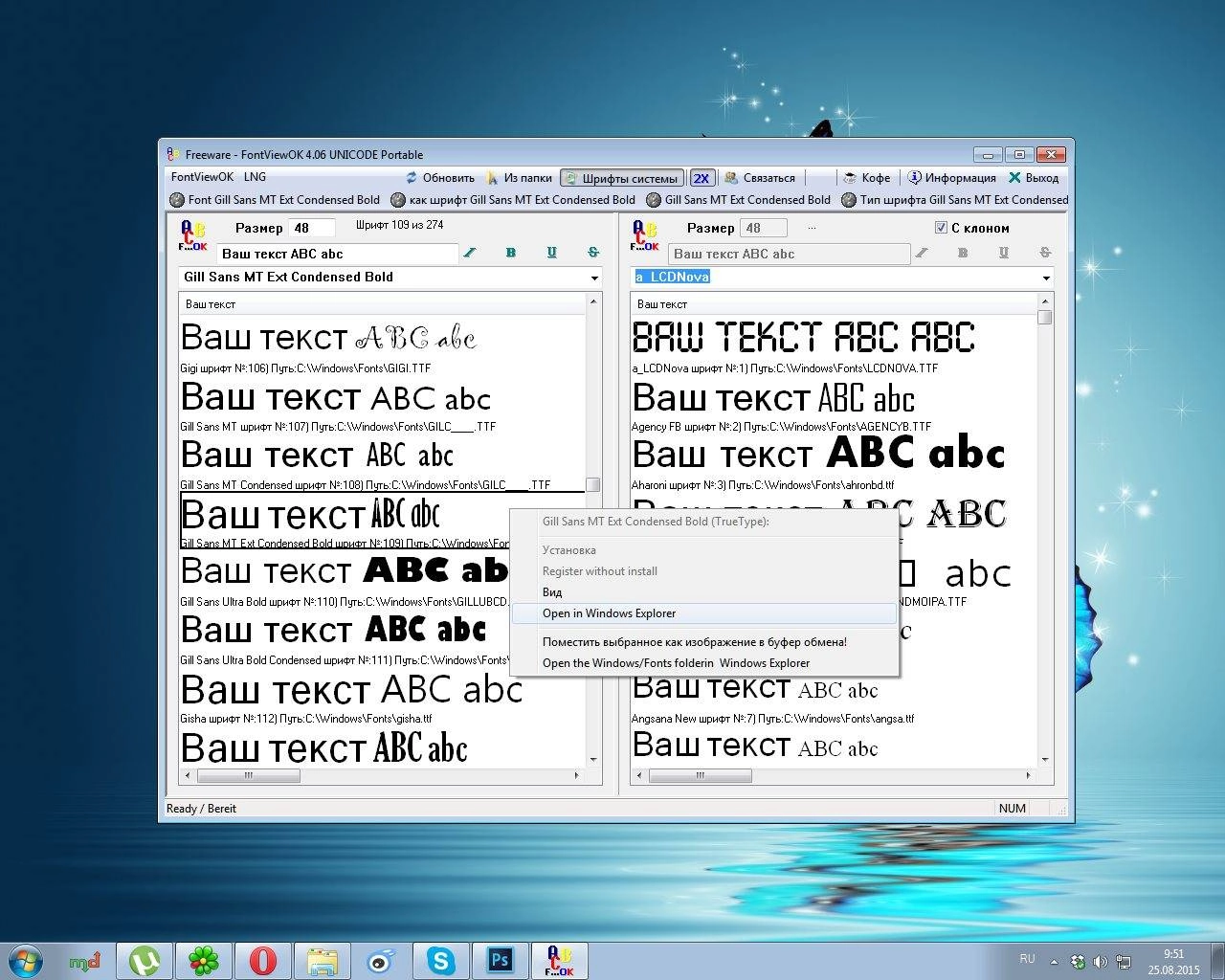
Task: Open Skype from the taskbar
Action: (441, 960)
